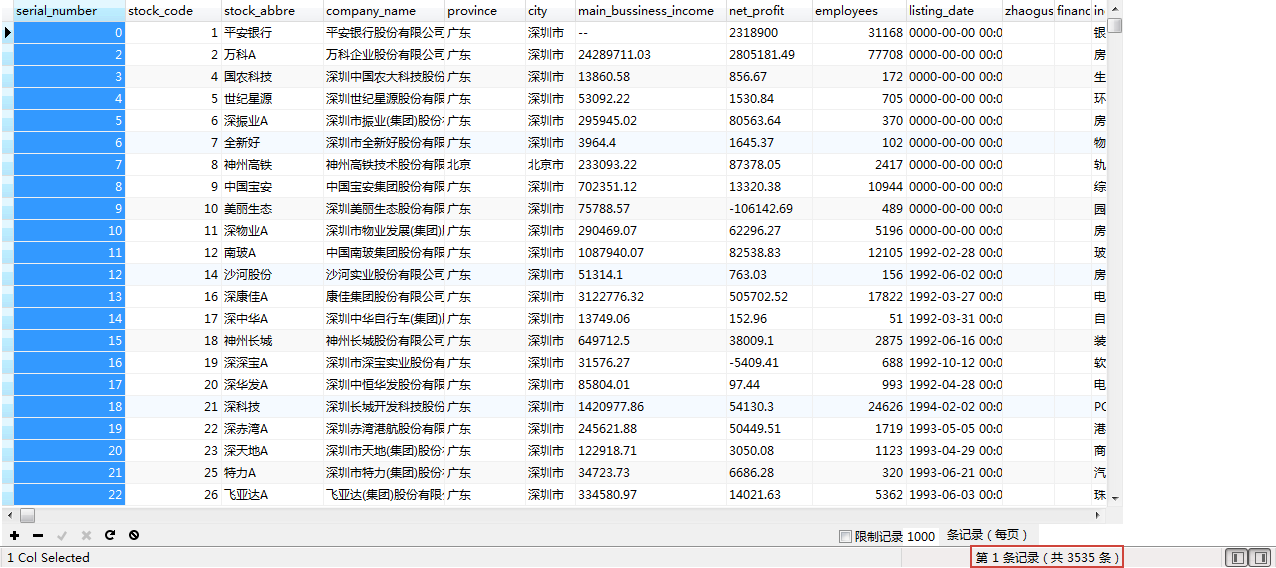Click the stock_abbre cell 沙河股份
1276x568 pixels.
(x=273, y=275)
